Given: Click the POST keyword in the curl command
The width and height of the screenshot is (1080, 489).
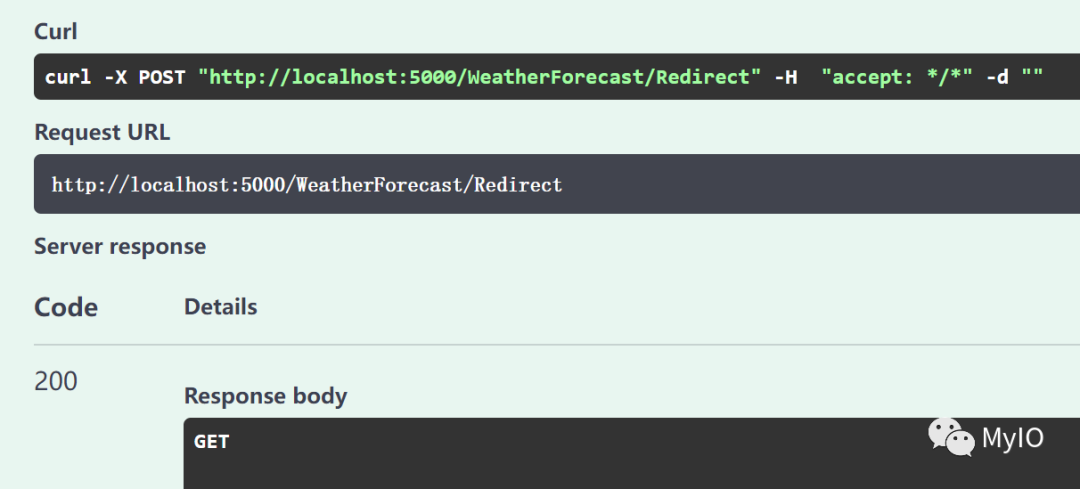Looking at the screenshot, I should tap(162, 77).
